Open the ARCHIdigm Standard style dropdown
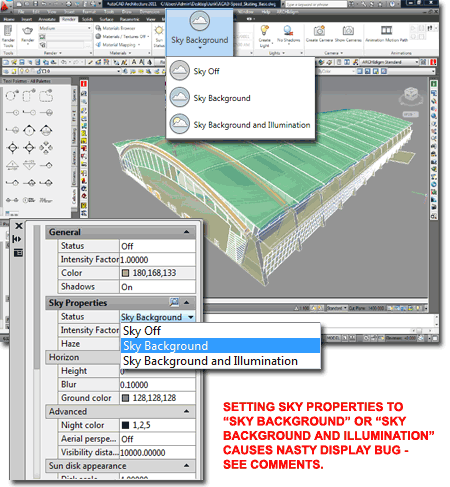This screenshot has width=450, height=487. [x=389, y=62]
